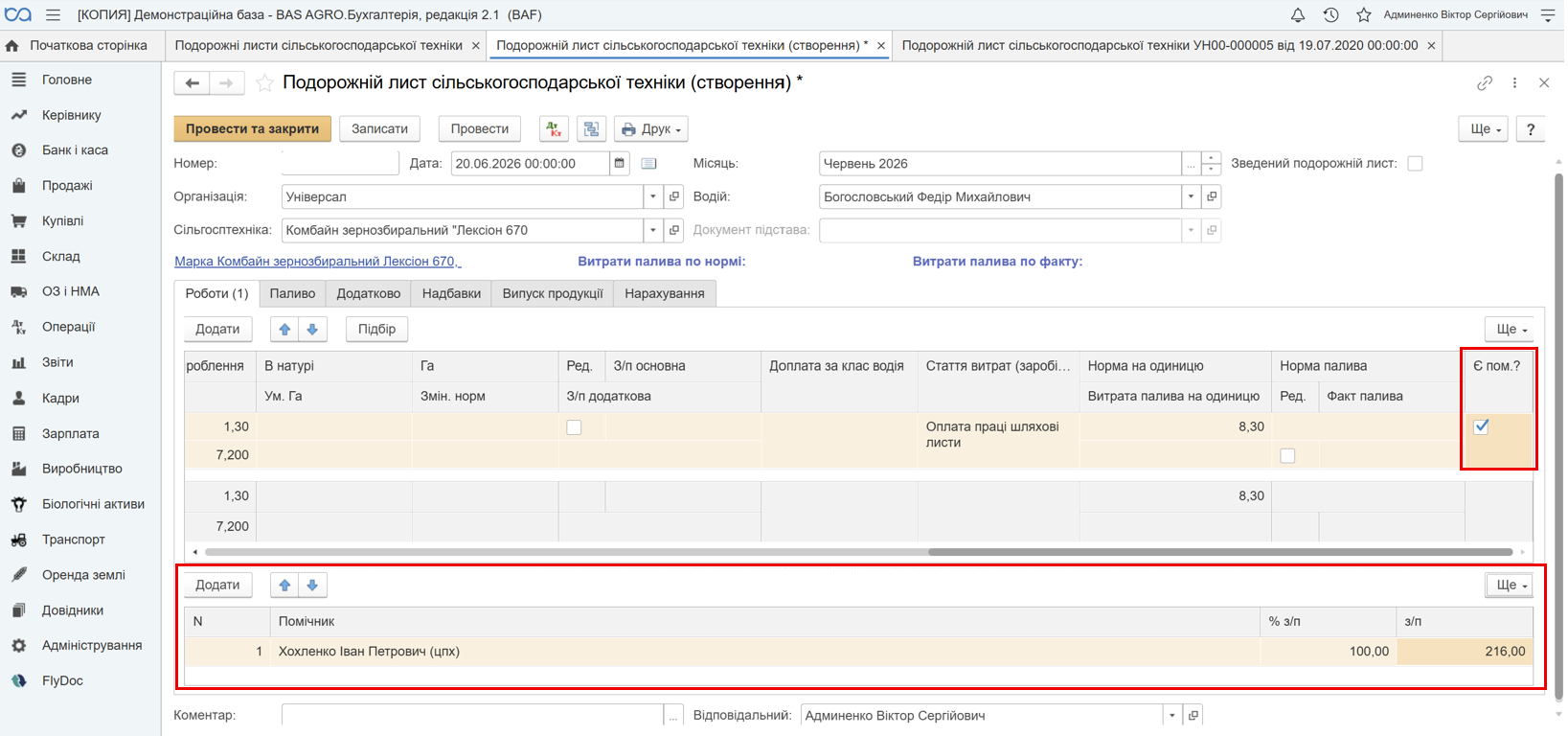The height and width of the screenshot is (736, 1568).
Task: Move помічник row down arrow
Action: [x=312, y=585]
